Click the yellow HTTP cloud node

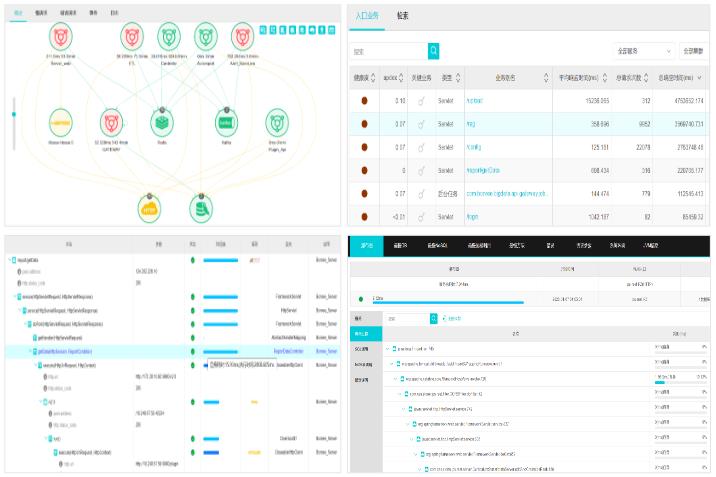pyautogui.click(x=150, y=208)
